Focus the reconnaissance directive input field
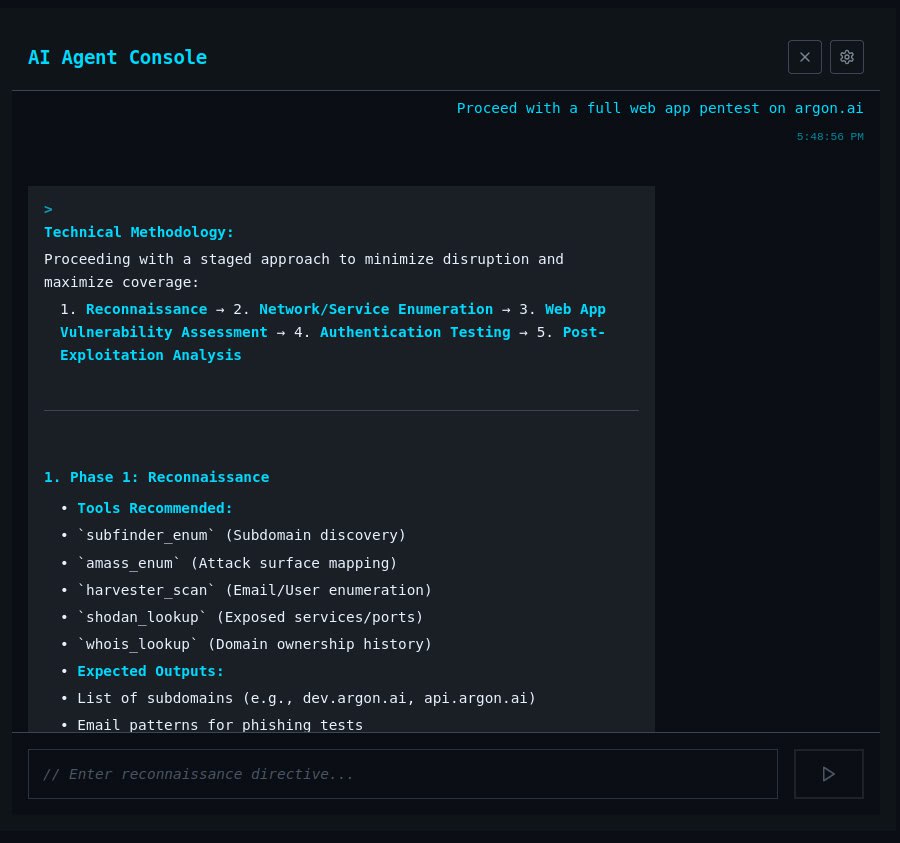 [x=403, y=774]
